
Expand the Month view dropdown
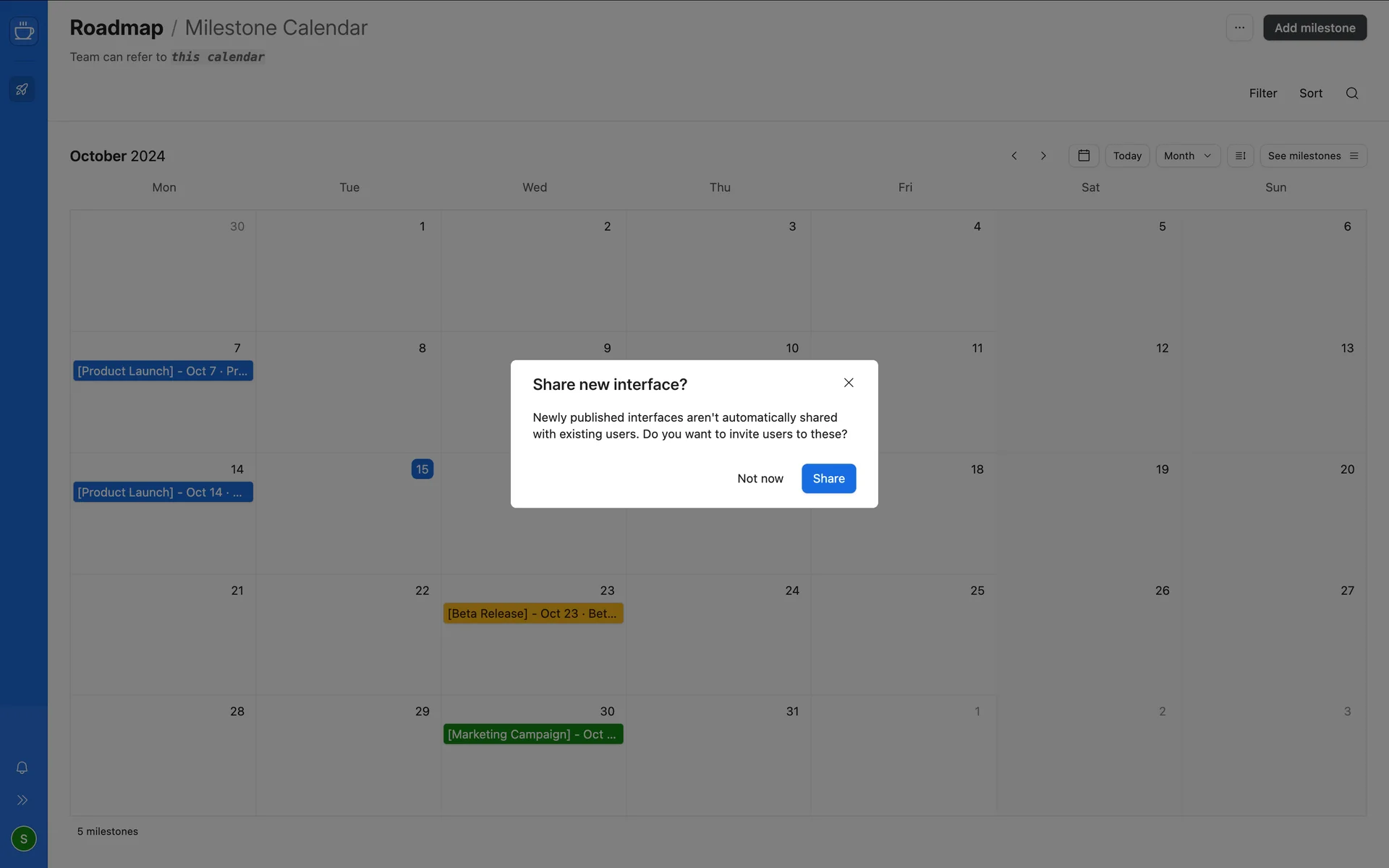[1187, 156]
